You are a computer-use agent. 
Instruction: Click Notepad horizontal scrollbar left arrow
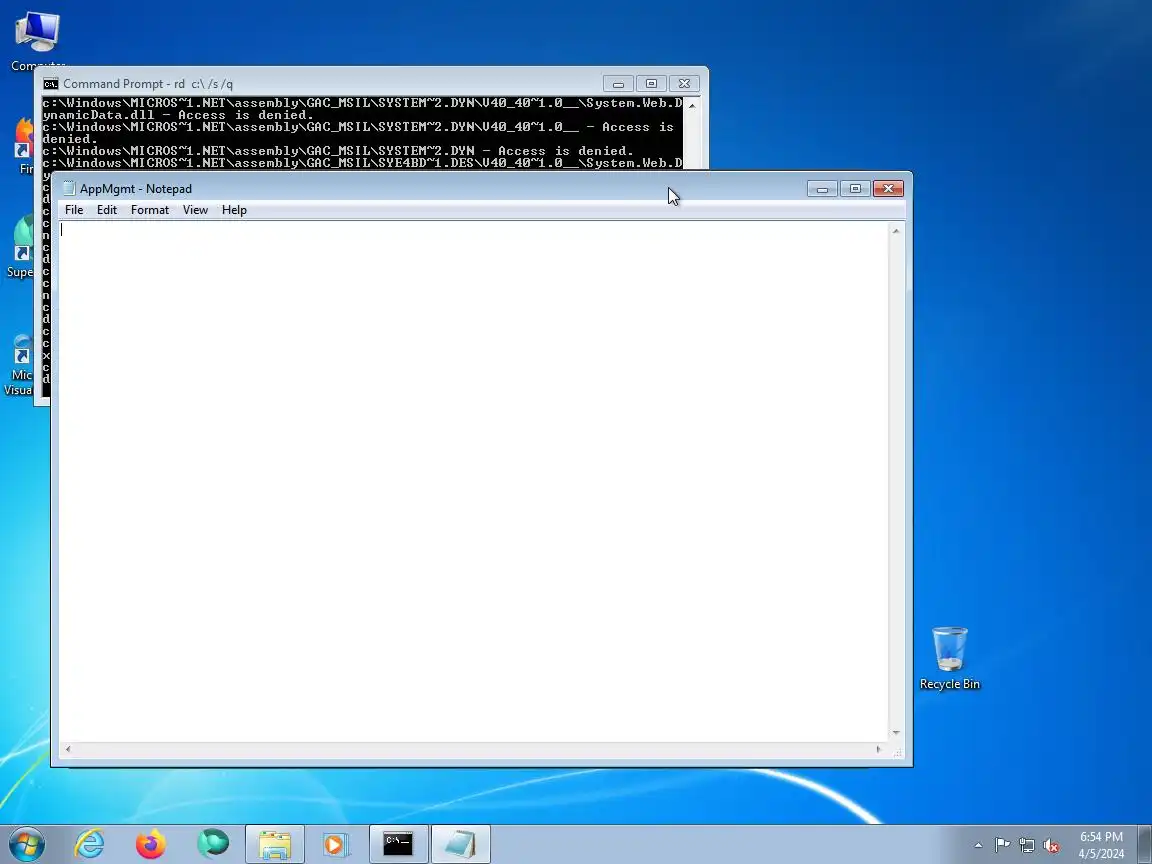click(x=68, y=749)
